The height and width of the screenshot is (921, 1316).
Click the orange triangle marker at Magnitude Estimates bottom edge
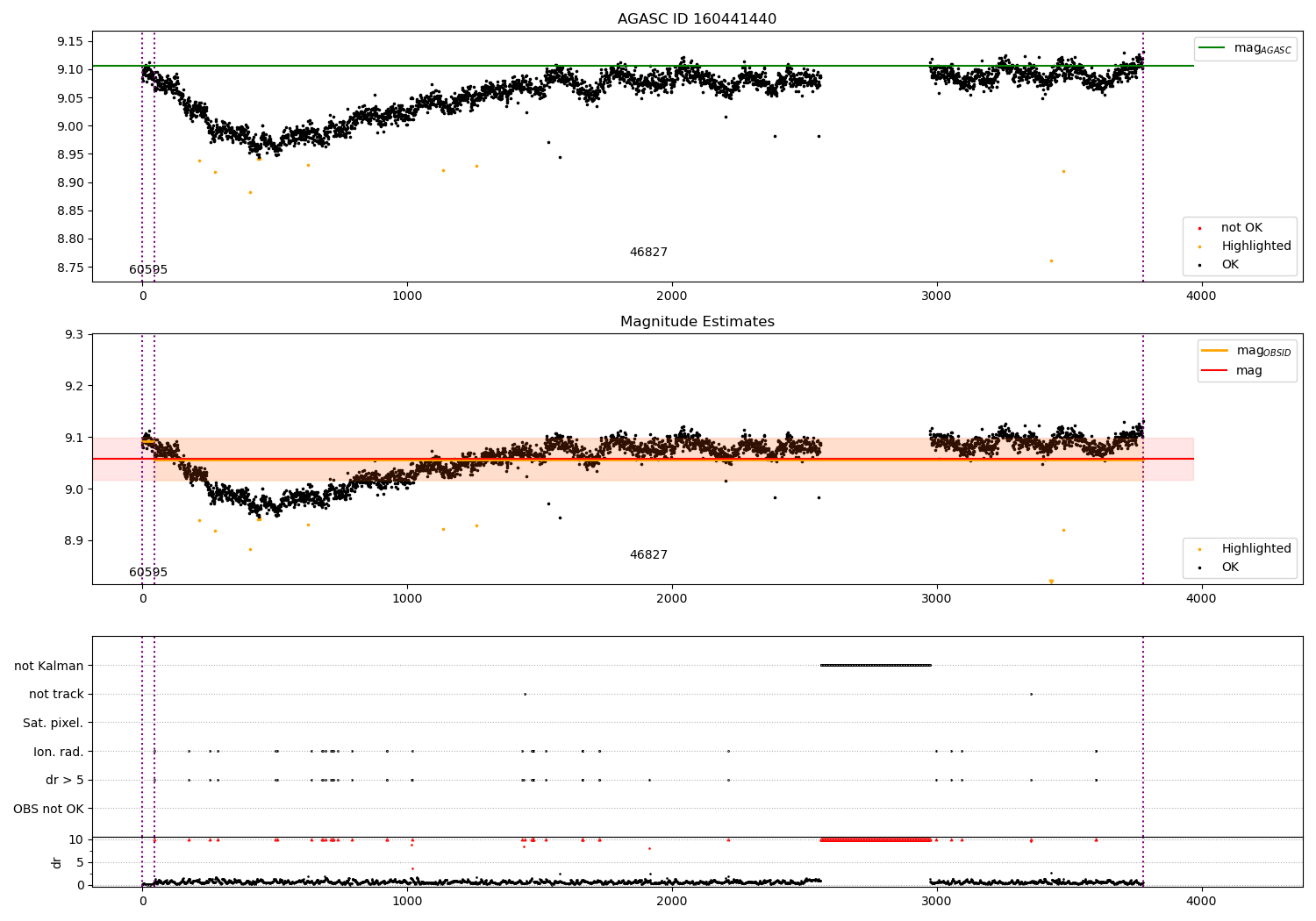click(x=1051, y=582)
